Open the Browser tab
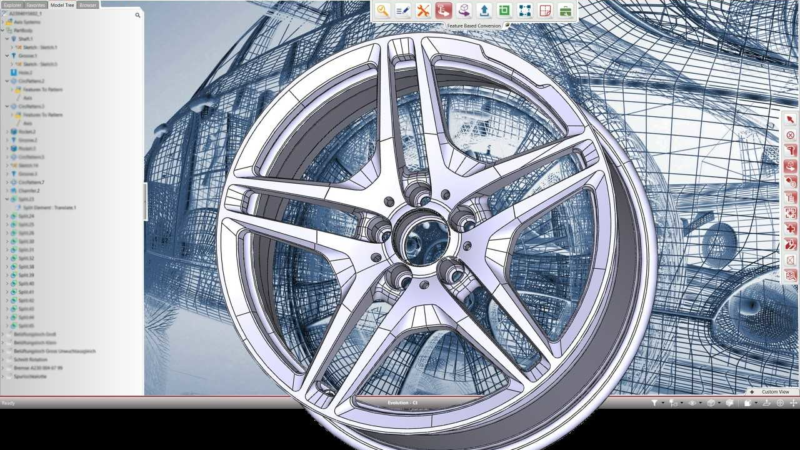 88,5
